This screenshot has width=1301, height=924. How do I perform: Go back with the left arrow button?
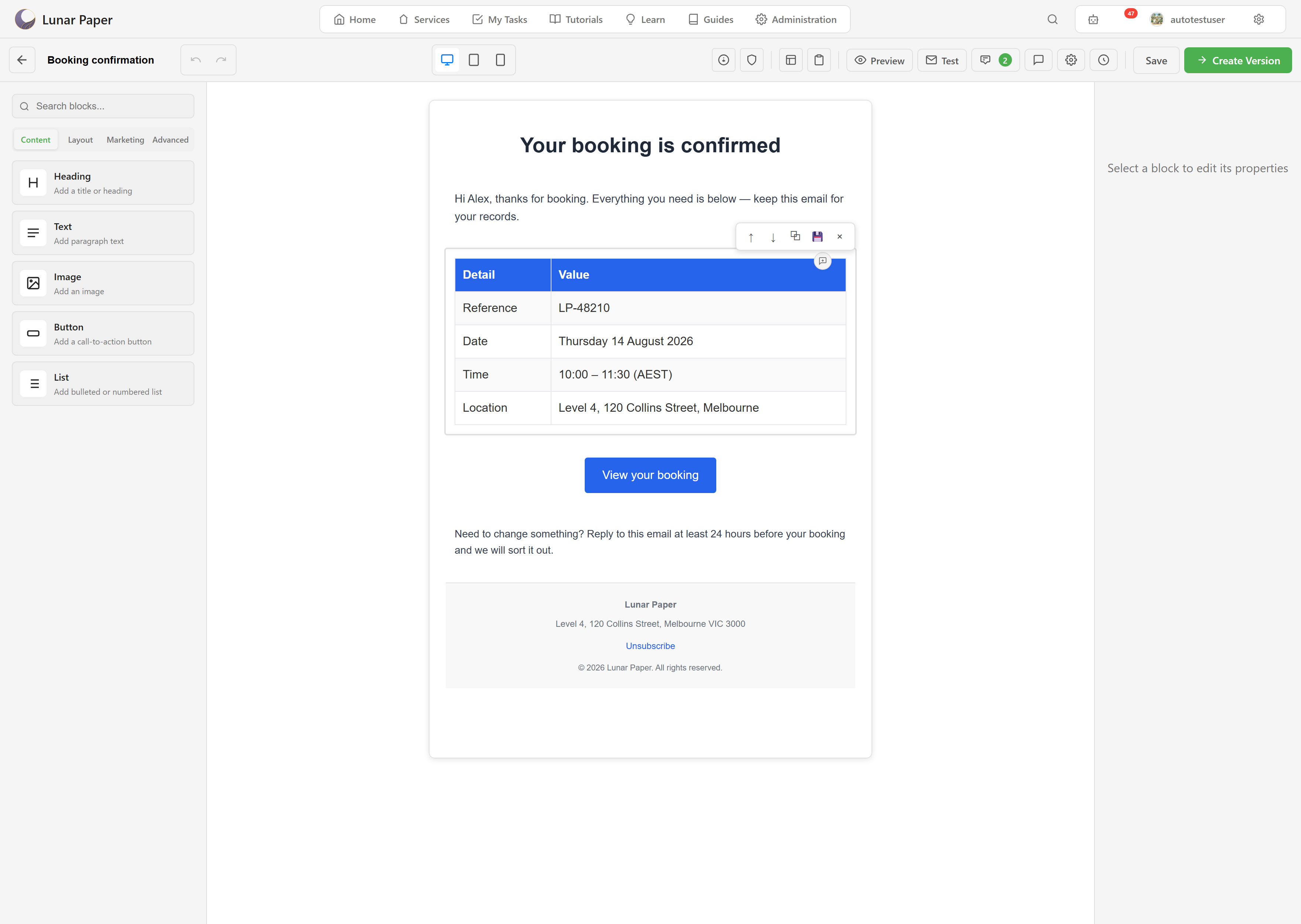point(22,60)
